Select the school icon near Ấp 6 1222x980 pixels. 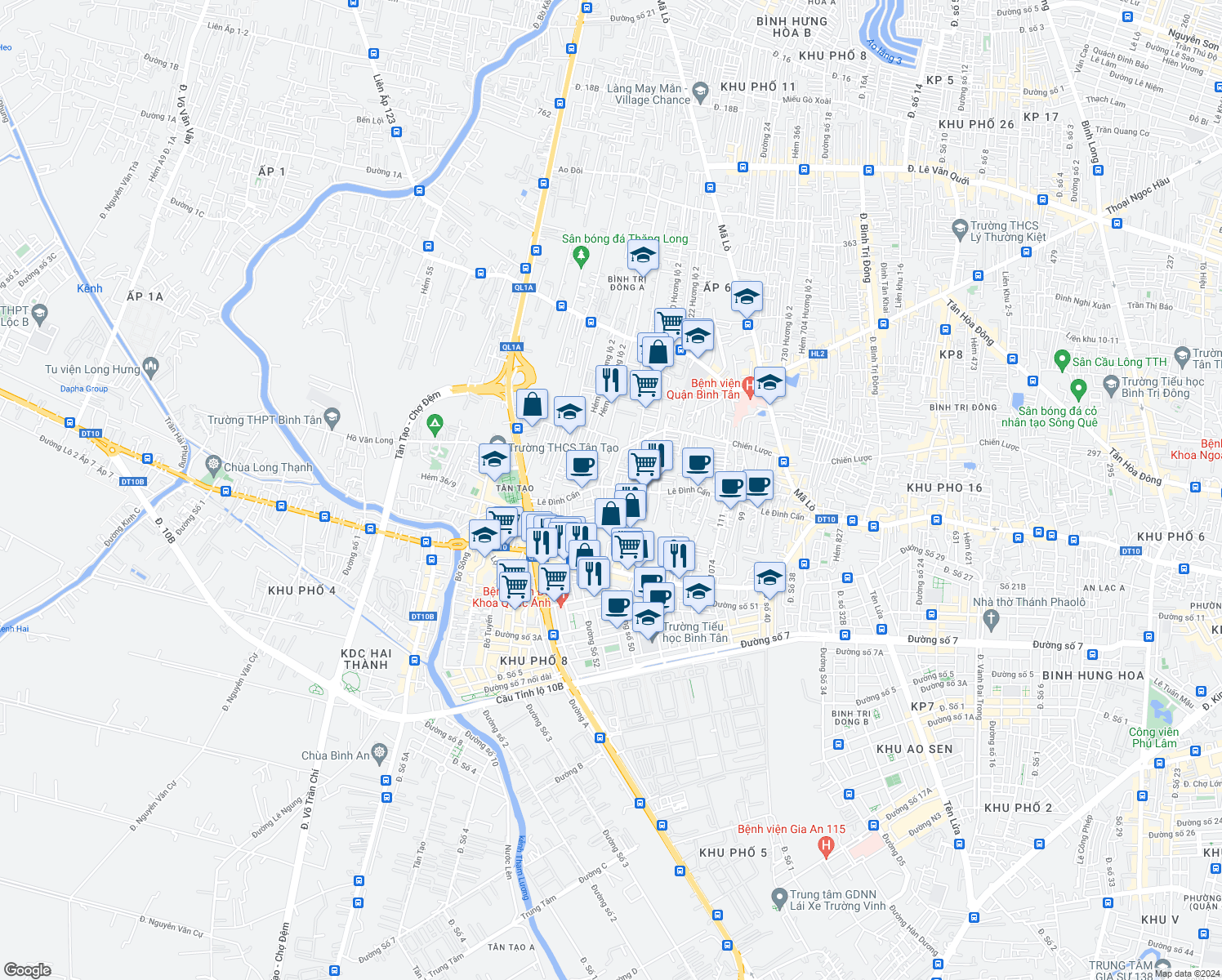[x=747, y=298]
